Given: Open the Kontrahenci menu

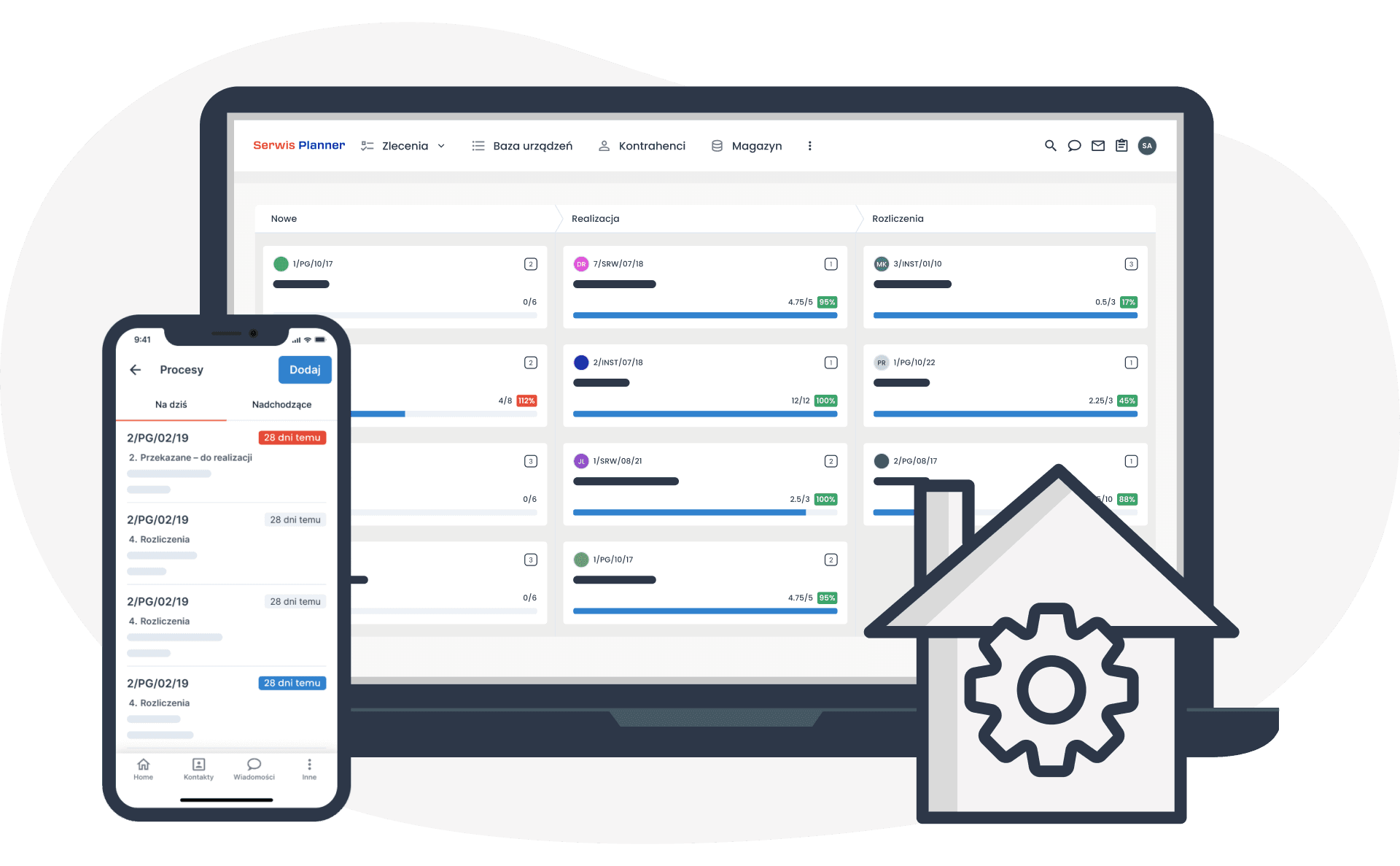Looking at the screenshot, I should tap(642, 146).
